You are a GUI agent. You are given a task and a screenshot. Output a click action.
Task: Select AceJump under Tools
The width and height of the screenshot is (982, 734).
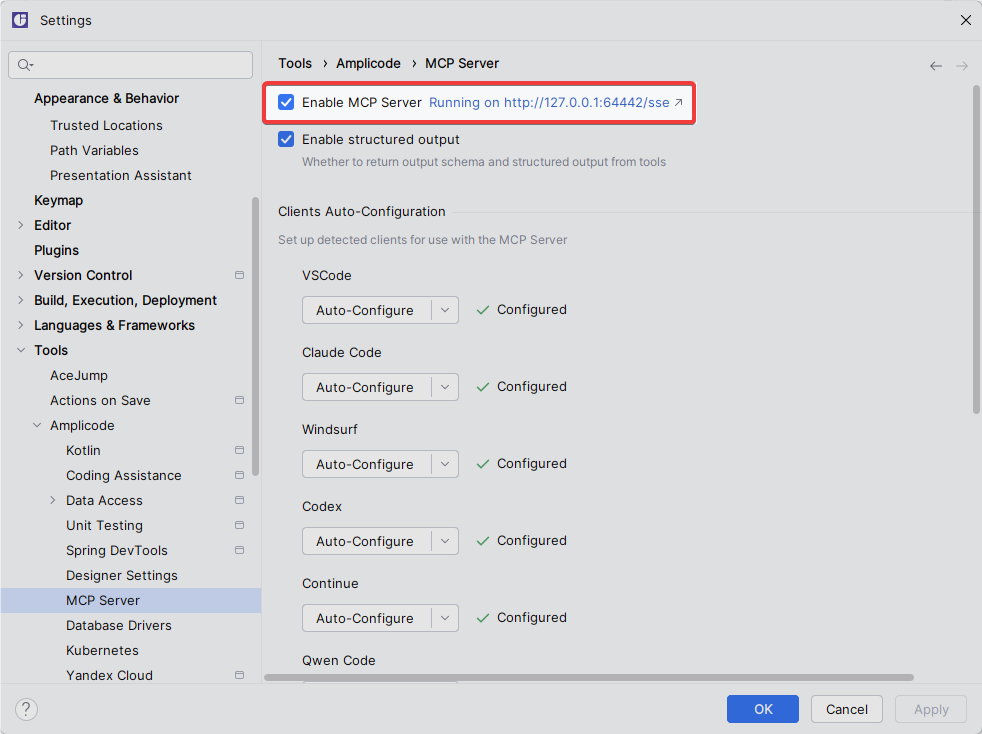pyautogui.click(x=79, y=375)
